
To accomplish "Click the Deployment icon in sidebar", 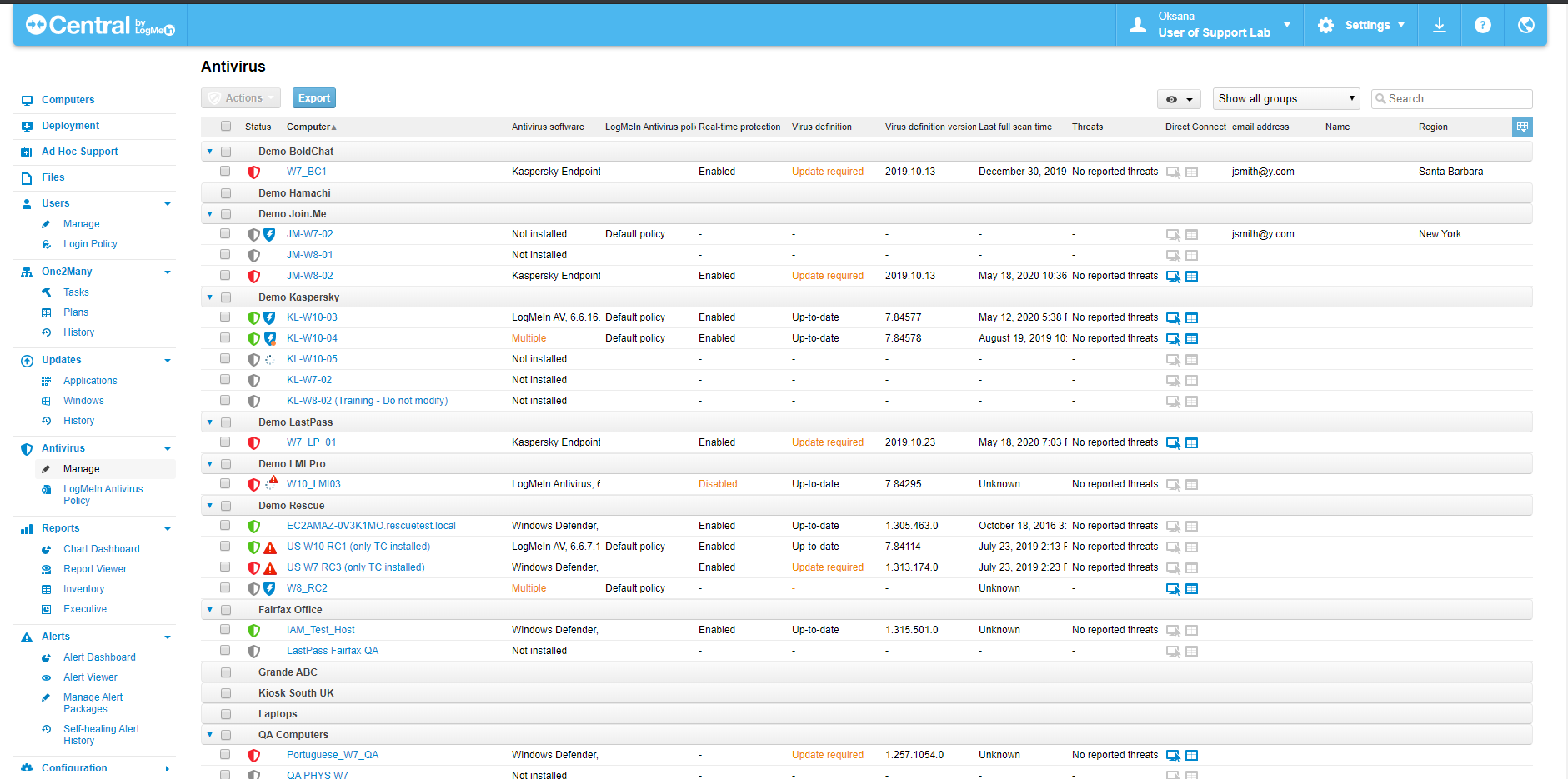I will (27, 126).
